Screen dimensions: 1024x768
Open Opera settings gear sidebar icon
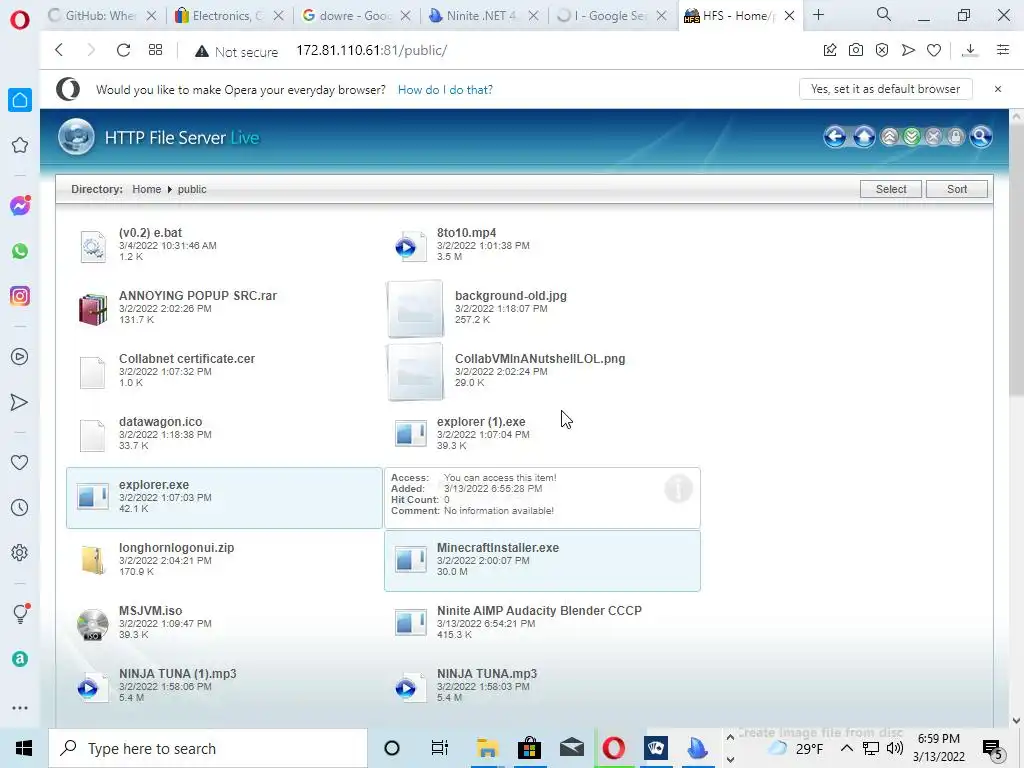pyautogui.click(x=20, y=552)
